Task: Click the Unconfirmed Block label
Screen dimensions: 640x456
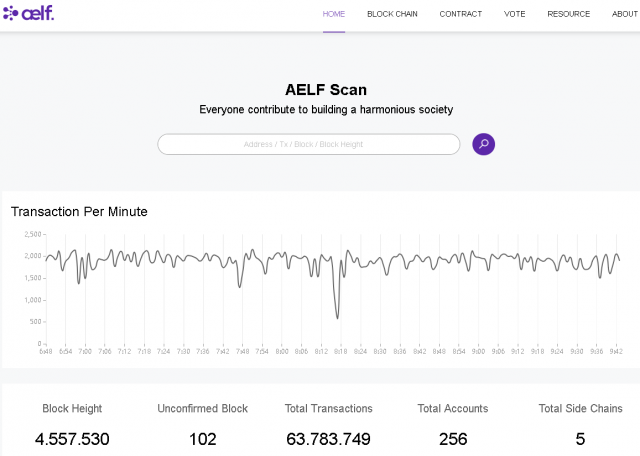Action: pos(202,408)
